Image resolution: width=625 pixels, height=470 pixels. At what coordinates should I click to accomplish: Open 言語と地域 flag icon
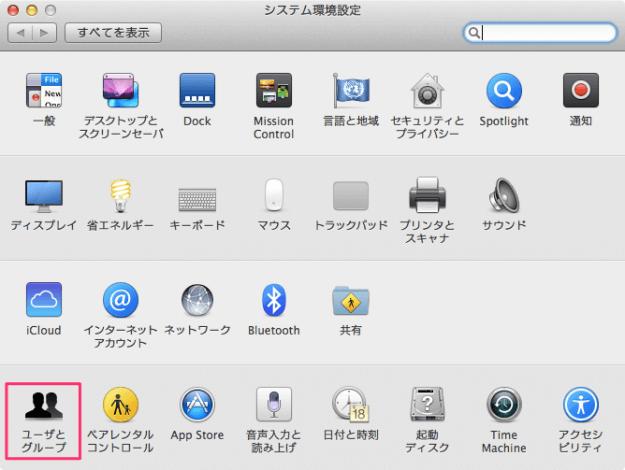[351, 90]
